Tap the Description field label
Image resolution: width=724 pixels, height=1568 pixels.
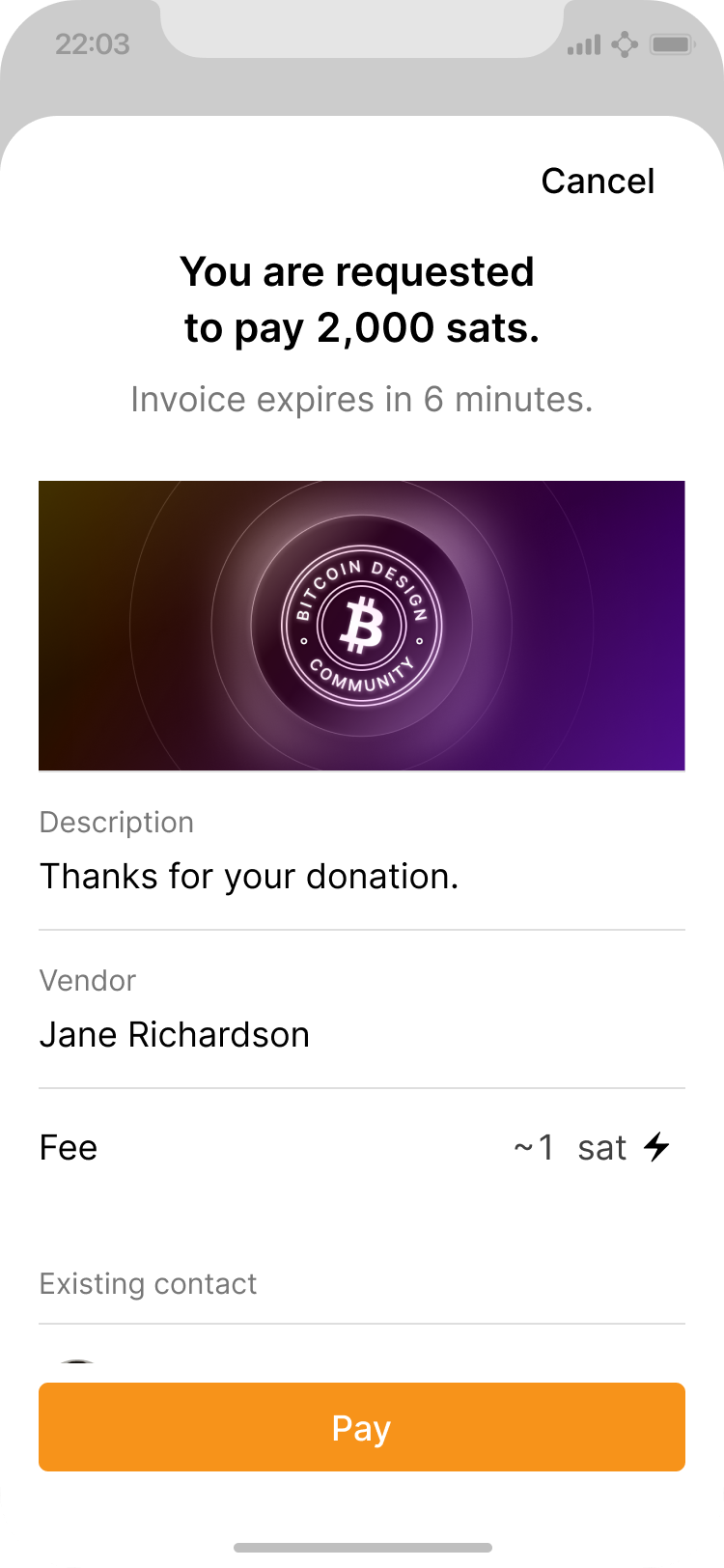click(x=117, y=822)
